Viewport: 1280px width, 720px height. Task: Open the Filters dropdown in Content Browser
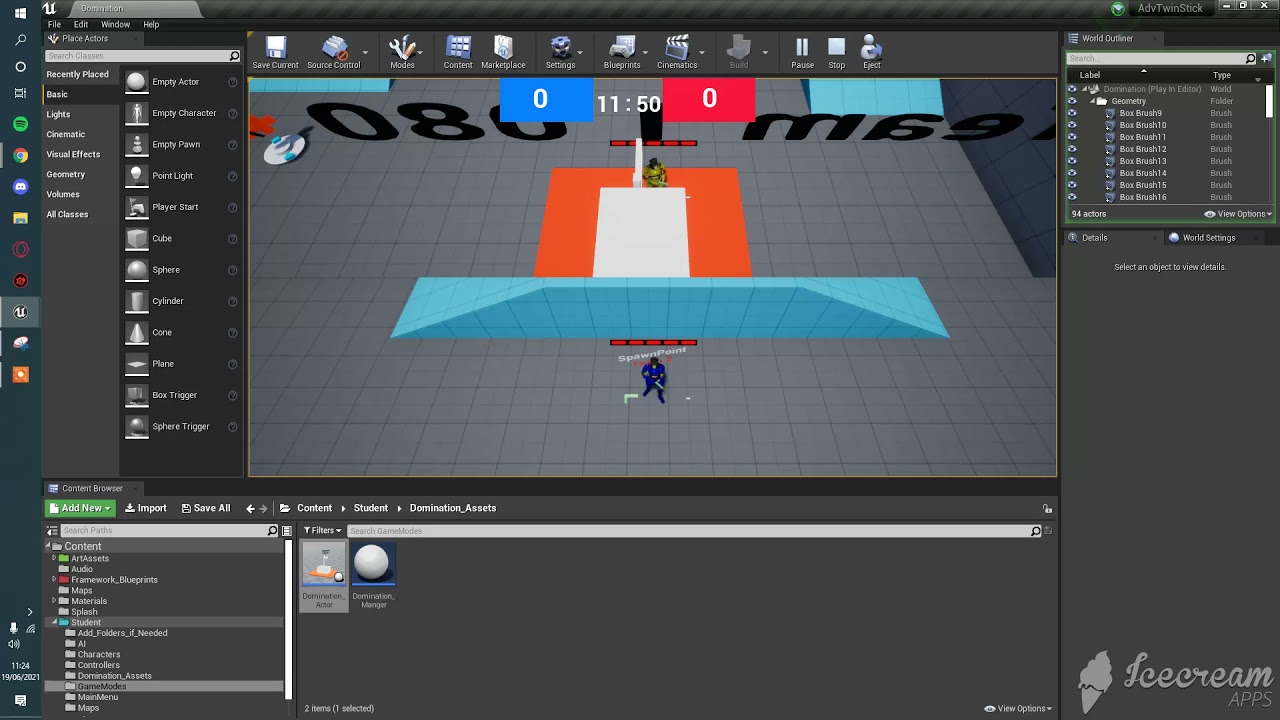[322, 531]
